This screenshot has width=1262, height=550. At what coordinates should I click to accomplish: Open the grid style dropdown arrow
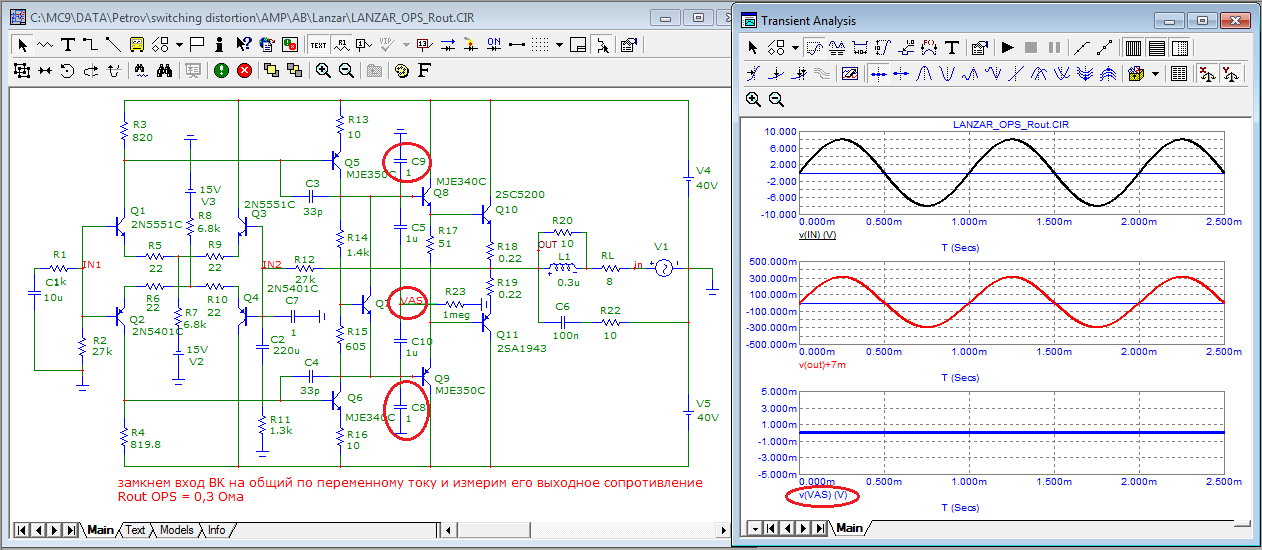tap(560, 45)
